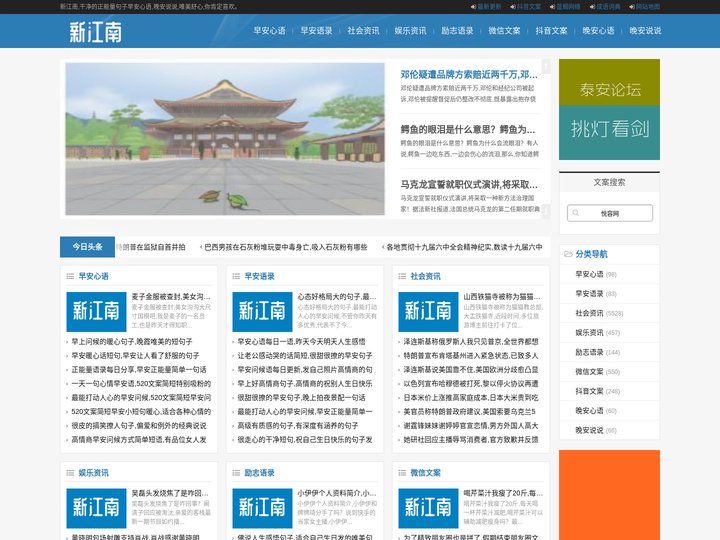Image resolution: width=720 pixels, height=540 pixels.
Task: Click the carousel arrow at the slider's top-right
Action: point(546,67)
